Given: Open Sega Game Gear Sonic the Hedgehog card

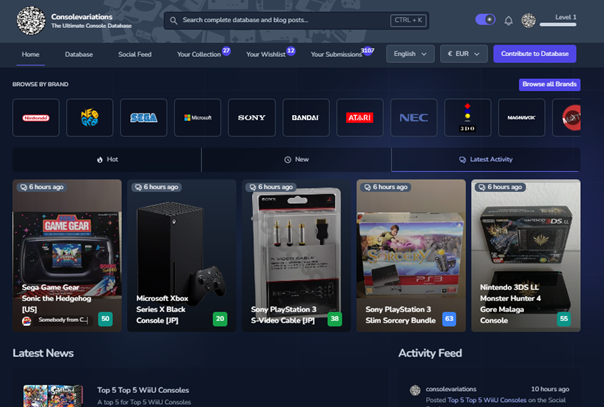Looking at the screenshot, I should (x=67, y=255).
